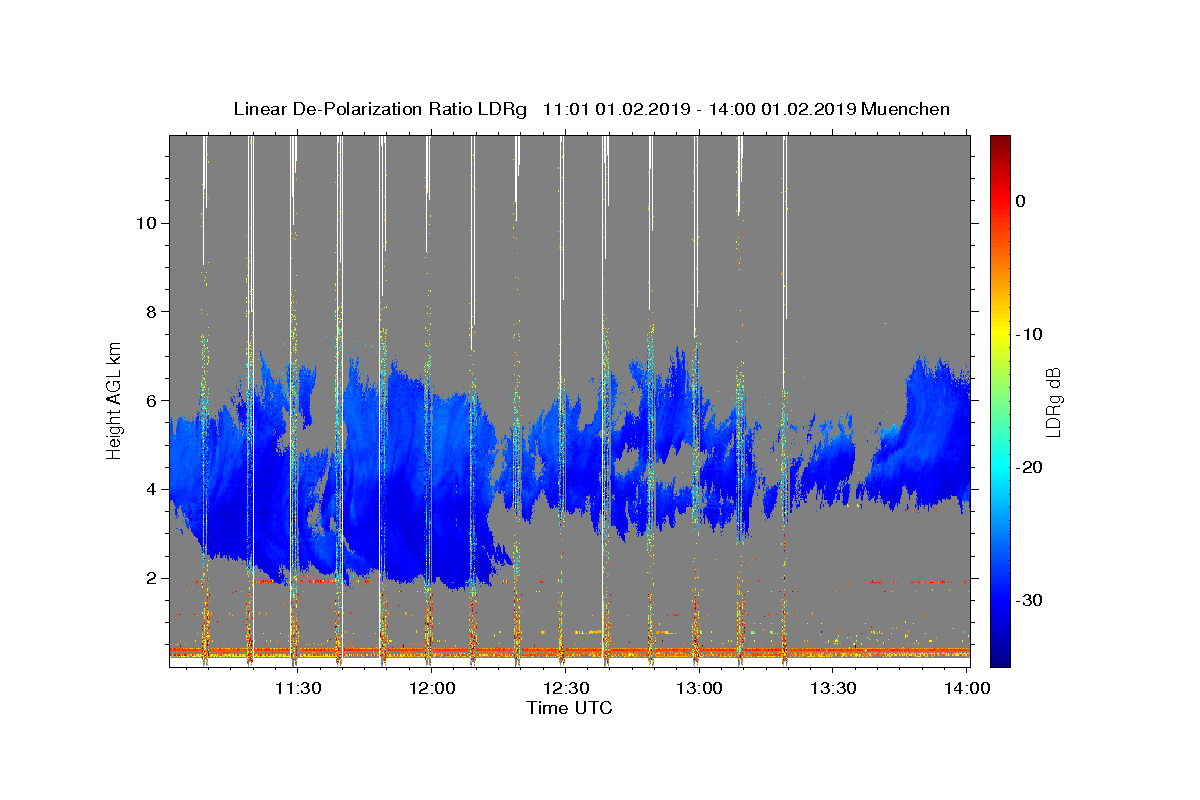
Task: Click the height label '2'
Action: pyautogui.click(x=149, y=578)
